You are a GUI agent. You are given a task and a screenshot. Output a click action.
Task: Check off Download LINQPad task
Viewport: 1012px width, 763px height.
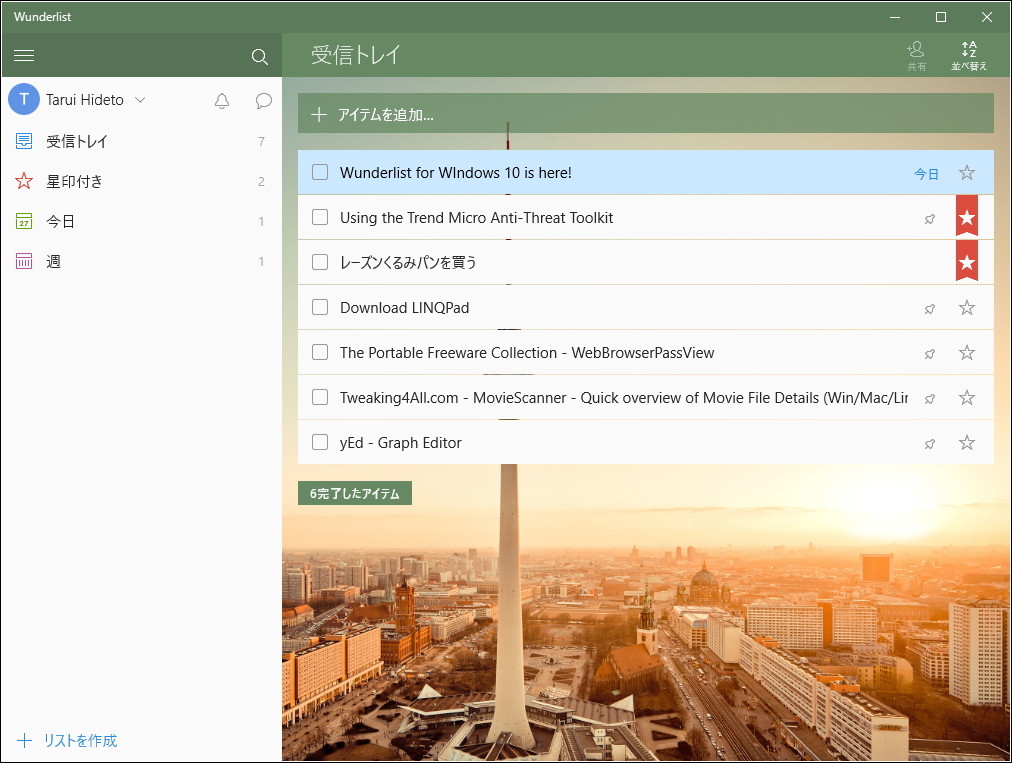point(320,307)
